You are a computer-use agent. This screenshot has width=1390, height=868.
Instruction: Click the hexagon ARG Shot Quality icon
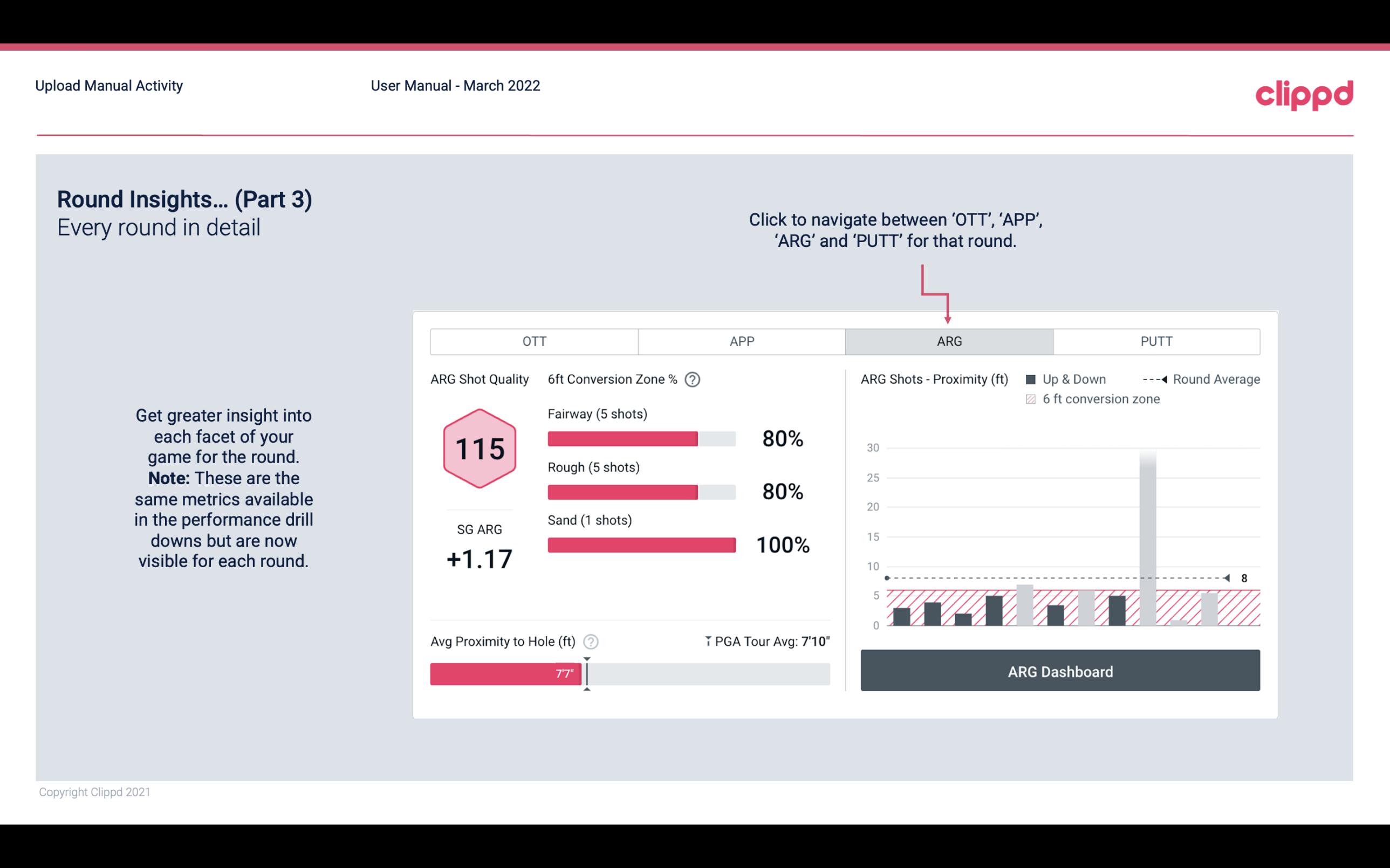tap(479, 448)
